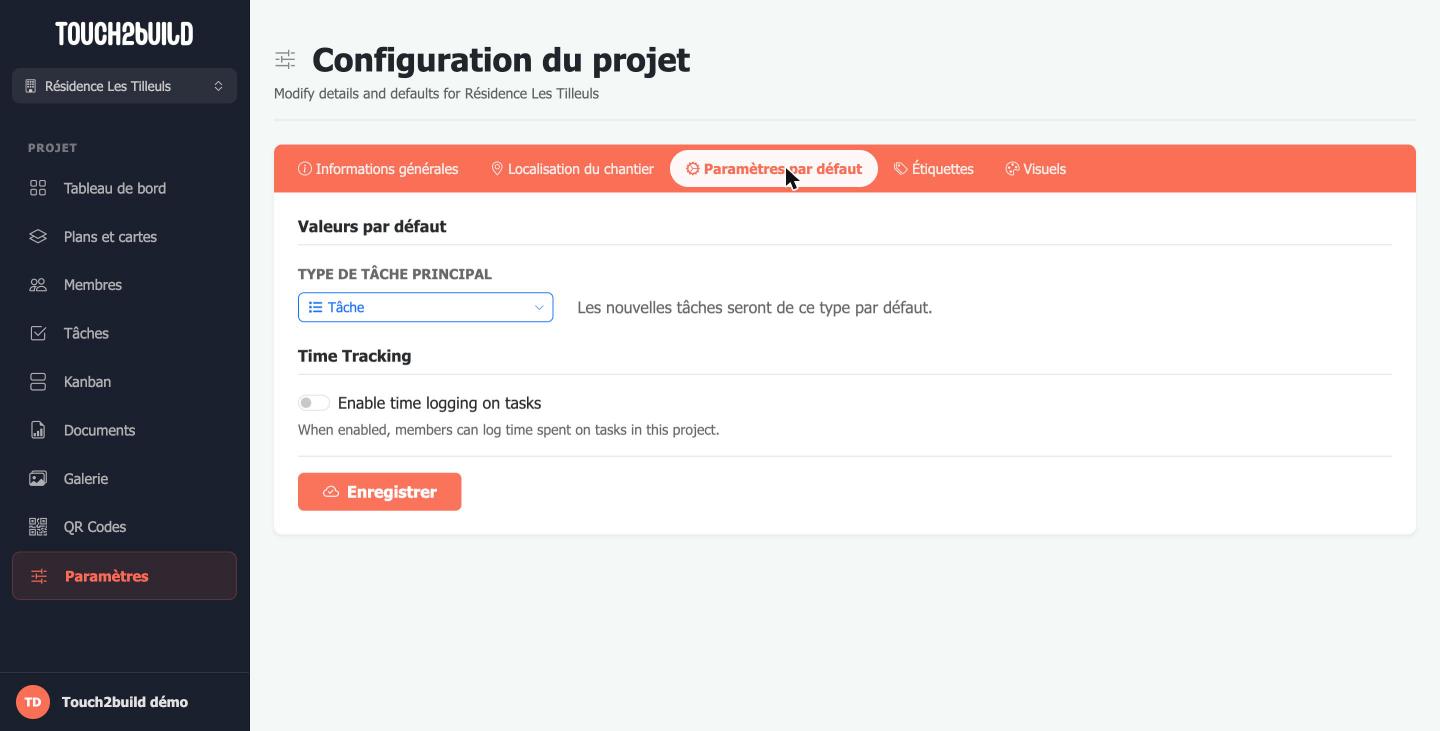Click the Enregistrer button
The width and height of the screenshot is (1440, 731).
(379, 492)
